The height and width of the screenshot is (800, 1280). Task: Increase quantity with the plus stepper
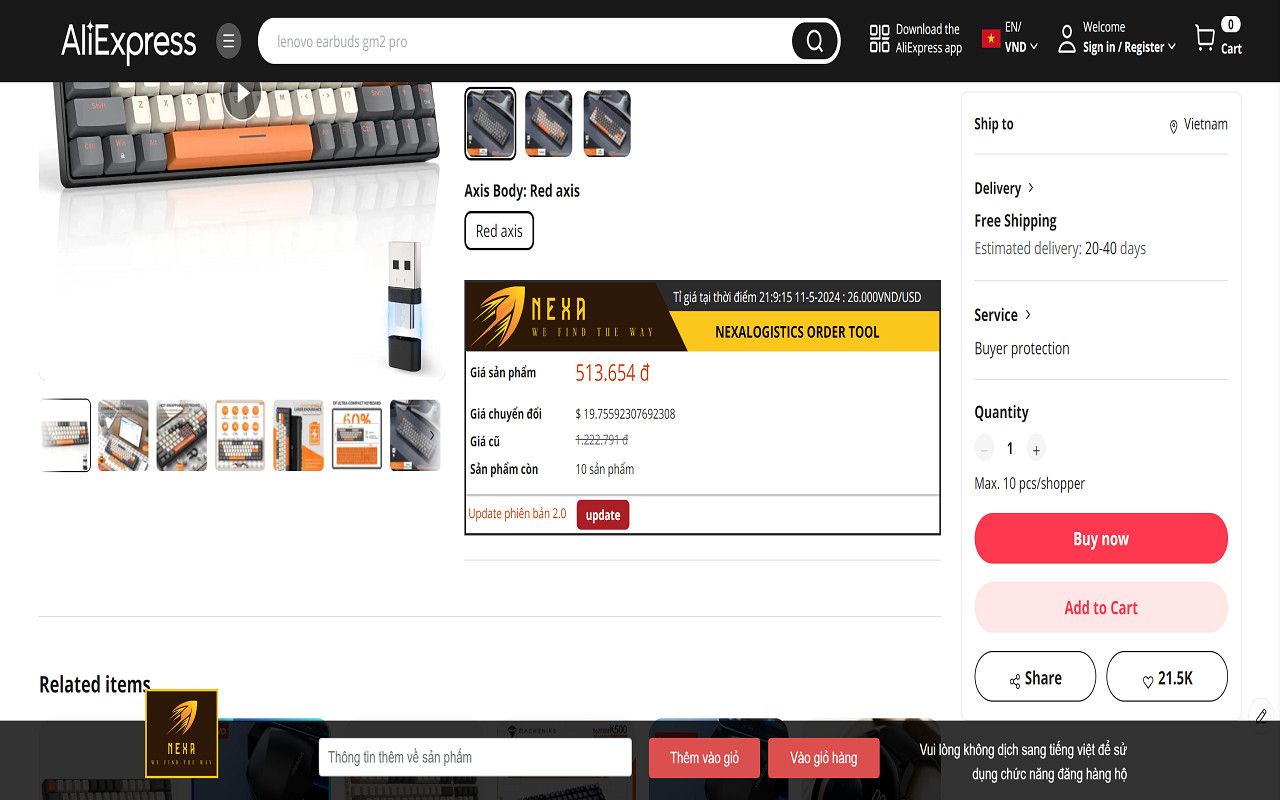1036,448
